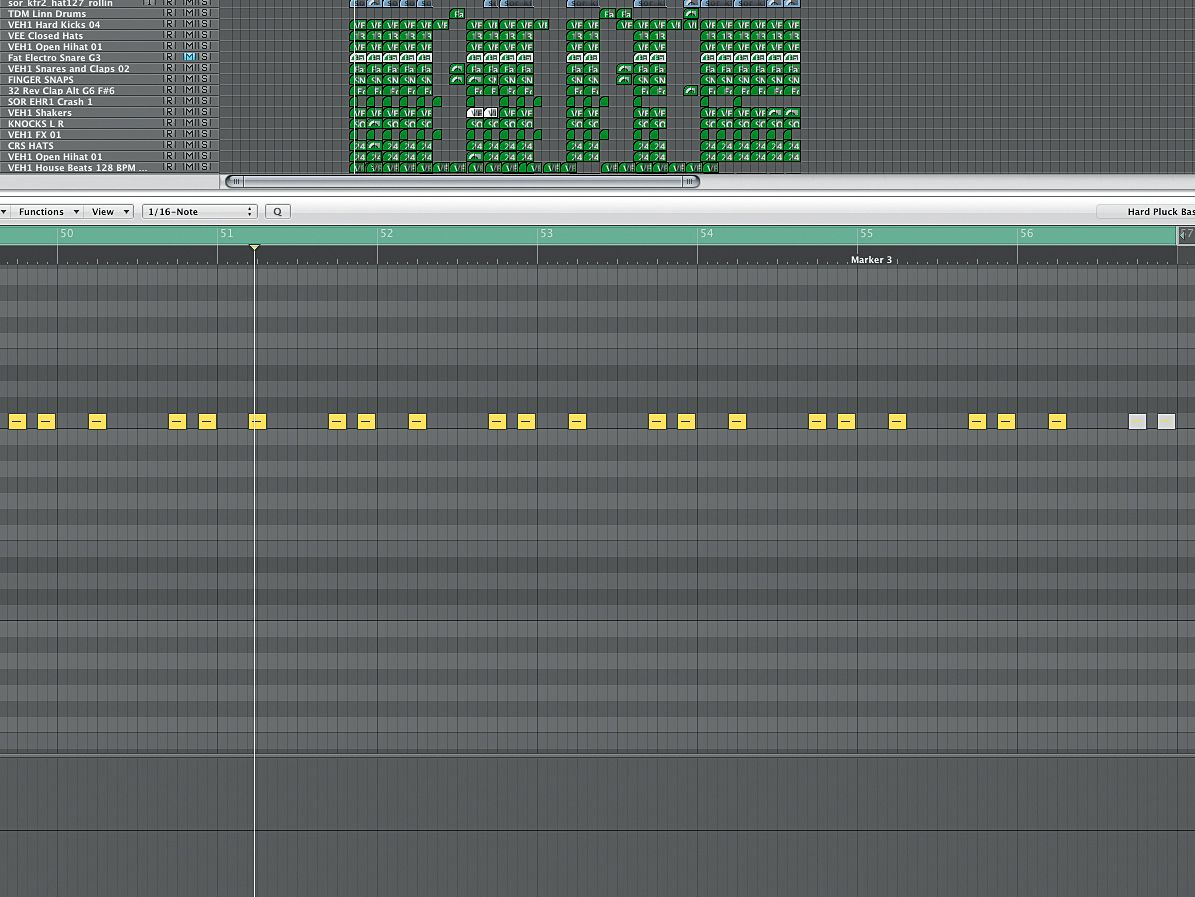This screenshot has width=1195, height=897.
Task: Open the Functions menu
Action: (x=44, y=211)
